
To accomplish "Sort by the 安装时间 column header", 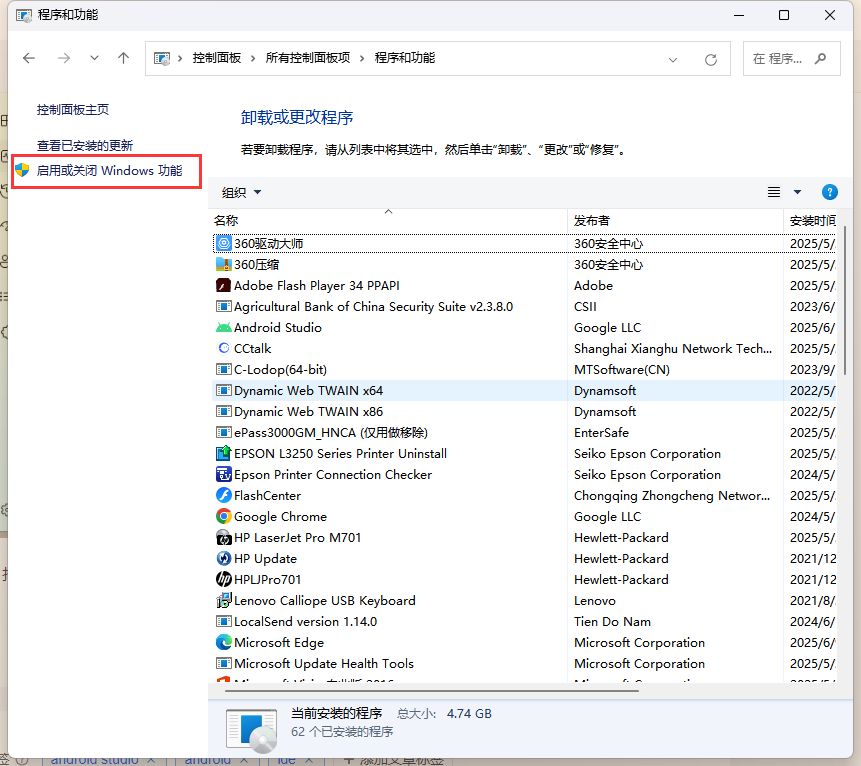I will 812,220.
